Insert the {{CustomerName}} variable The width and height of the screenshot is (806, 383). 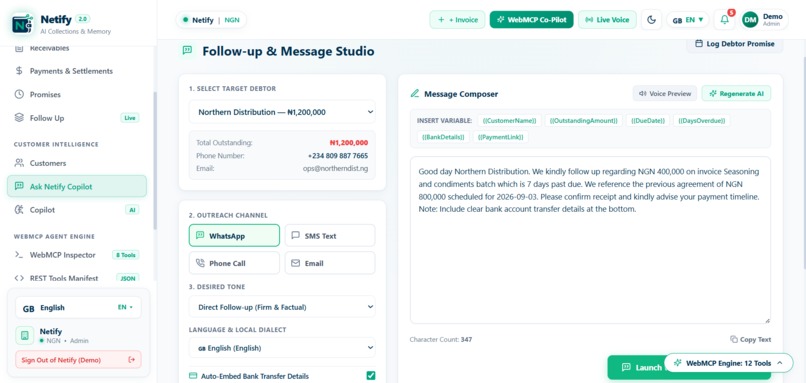509,121
